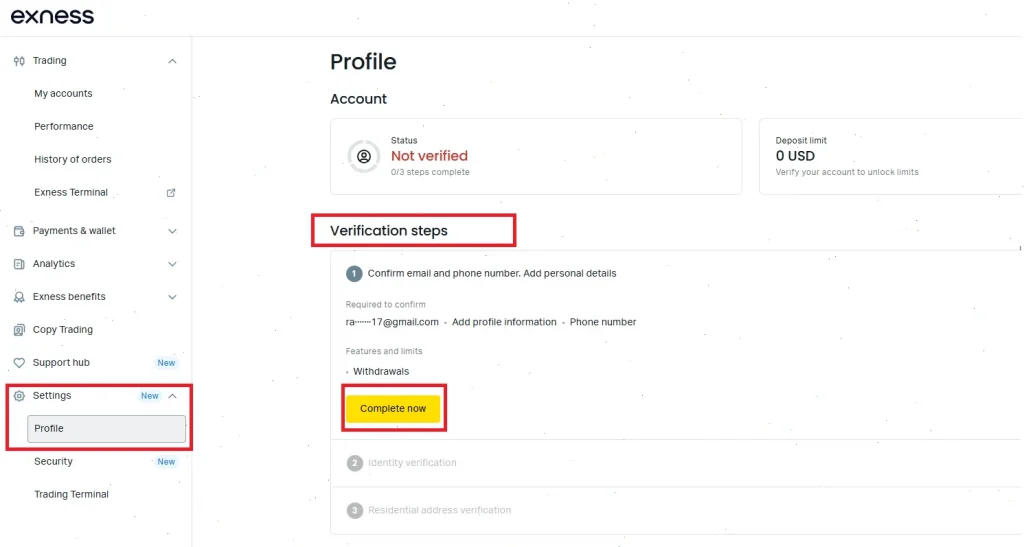Image resolution: width=1024 pixels, height=547 pixels.
Task: Click the Exness benefits badge icon
Action: click(x=19, y=297)
